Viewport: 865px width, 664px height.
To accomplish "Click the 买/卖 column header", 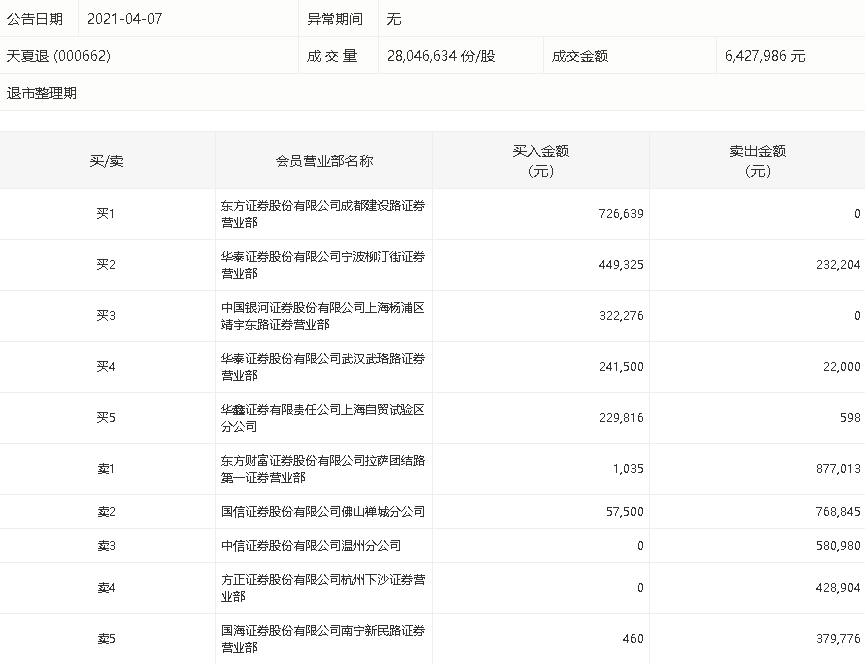I will [106, 161].
